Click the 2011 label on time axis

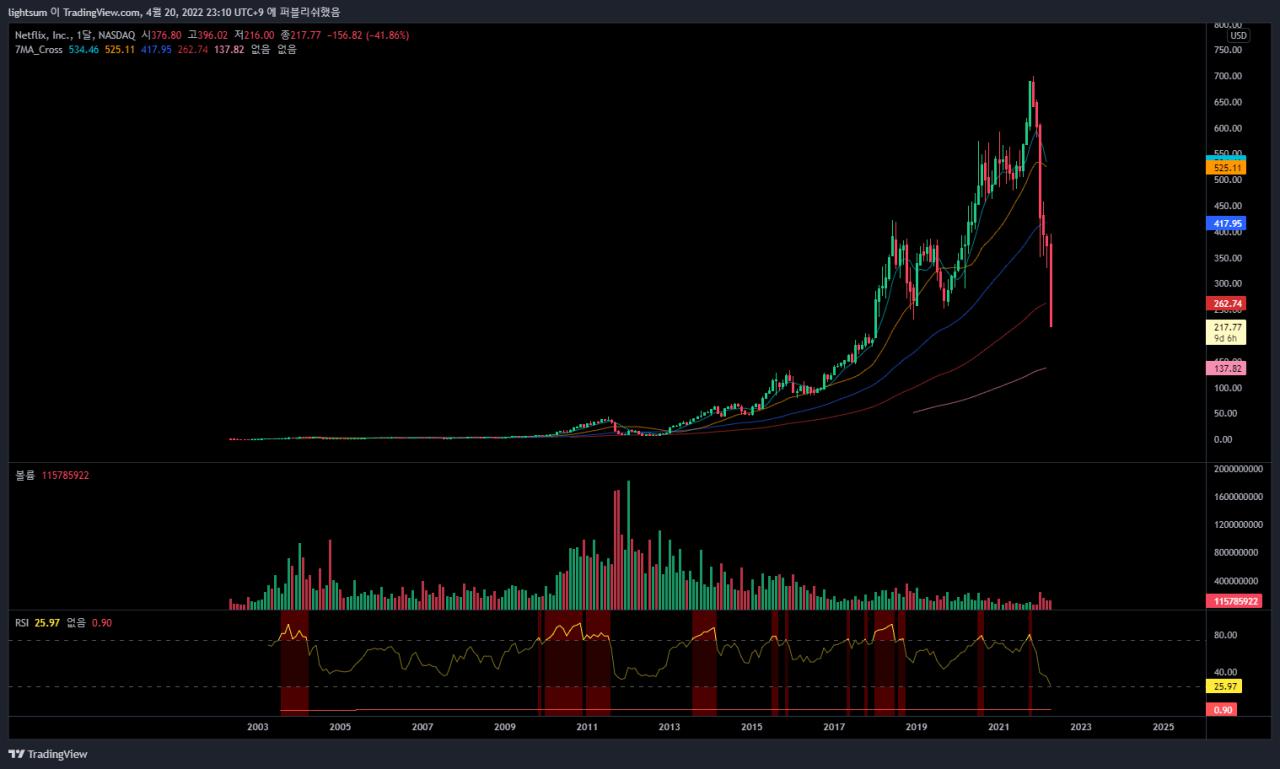586,727
